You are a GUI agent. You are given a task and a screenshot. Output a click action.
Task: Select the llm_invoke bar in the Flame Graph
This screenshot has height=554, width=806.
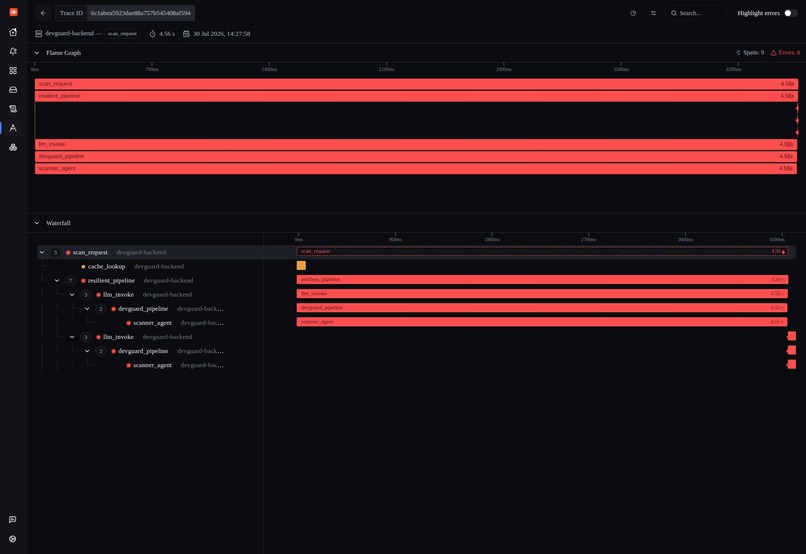(416, 144)
